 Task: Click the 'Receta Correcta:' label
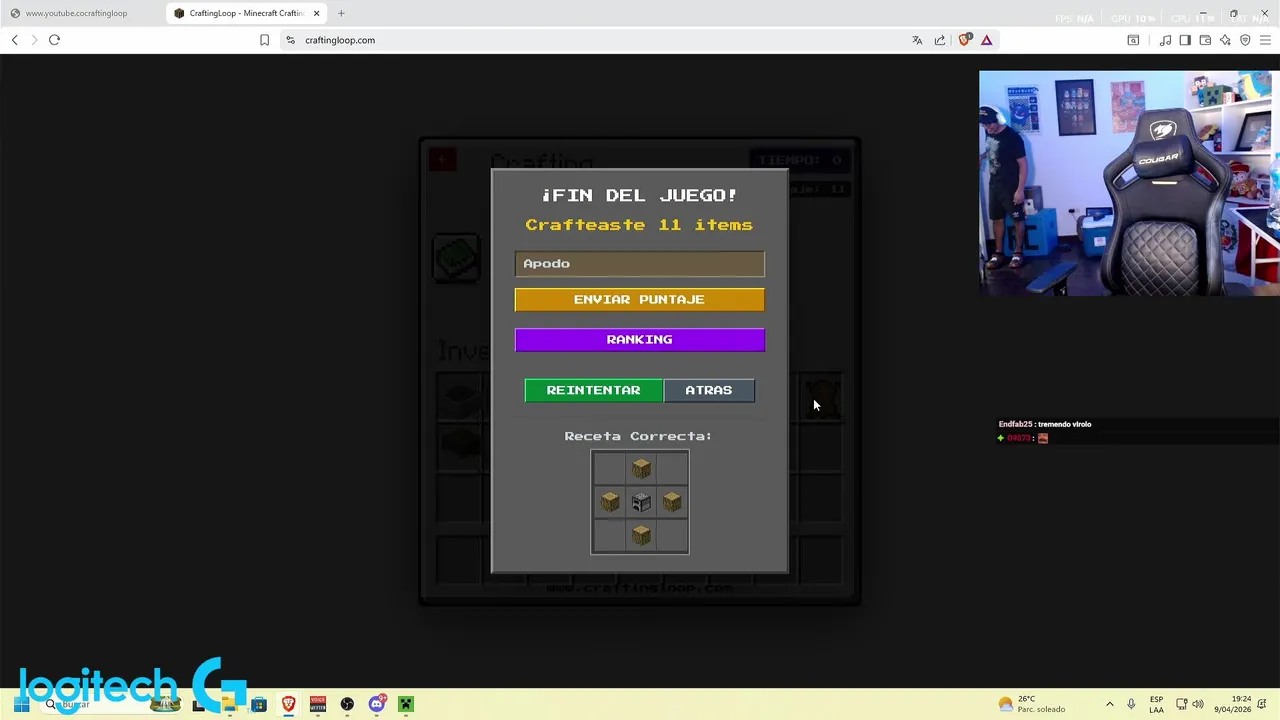(638, 436)
